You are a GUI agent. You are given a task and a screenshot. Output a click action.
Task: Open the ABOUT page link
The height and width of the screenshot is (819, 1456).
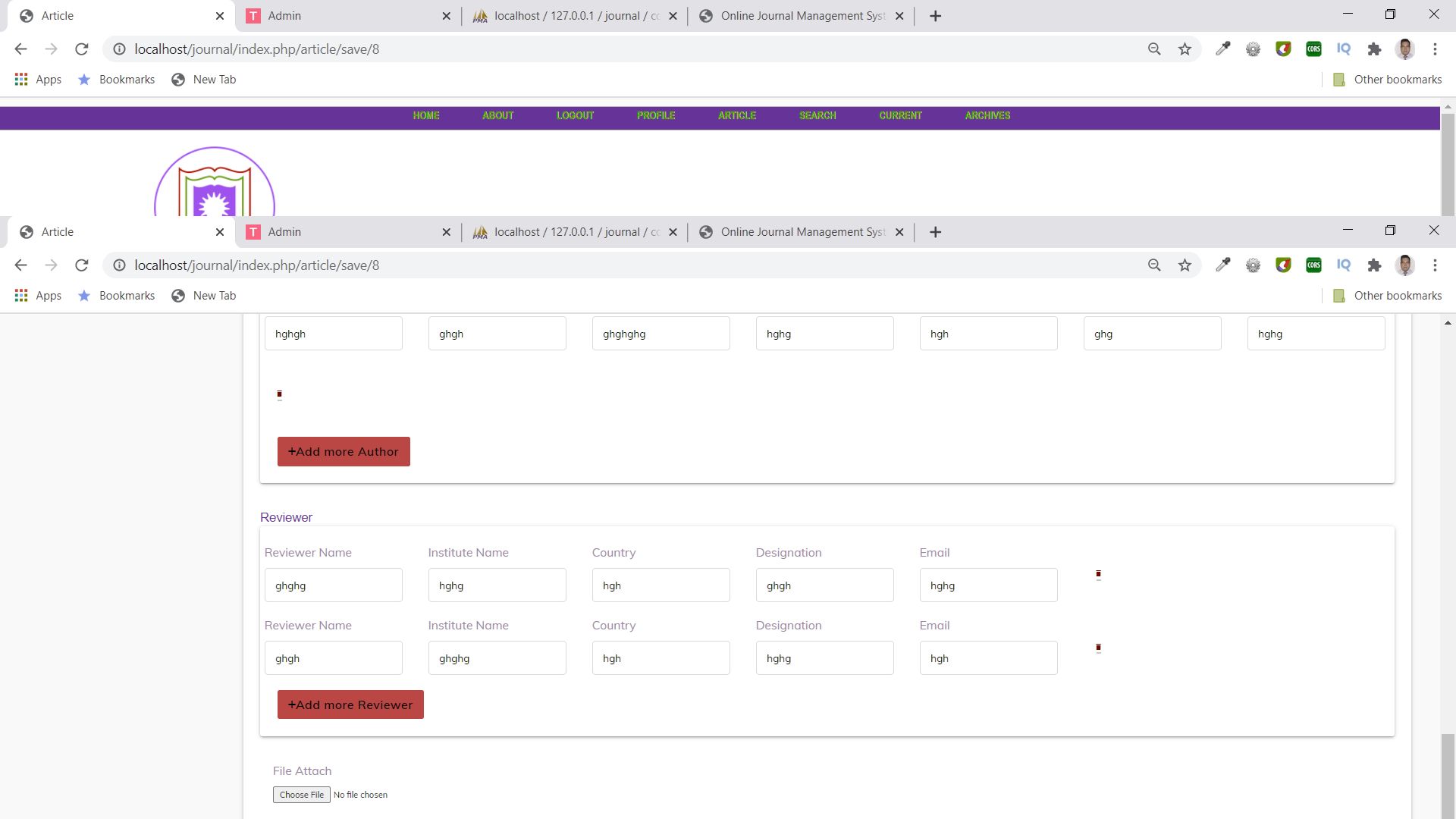(x=498, y=115)
